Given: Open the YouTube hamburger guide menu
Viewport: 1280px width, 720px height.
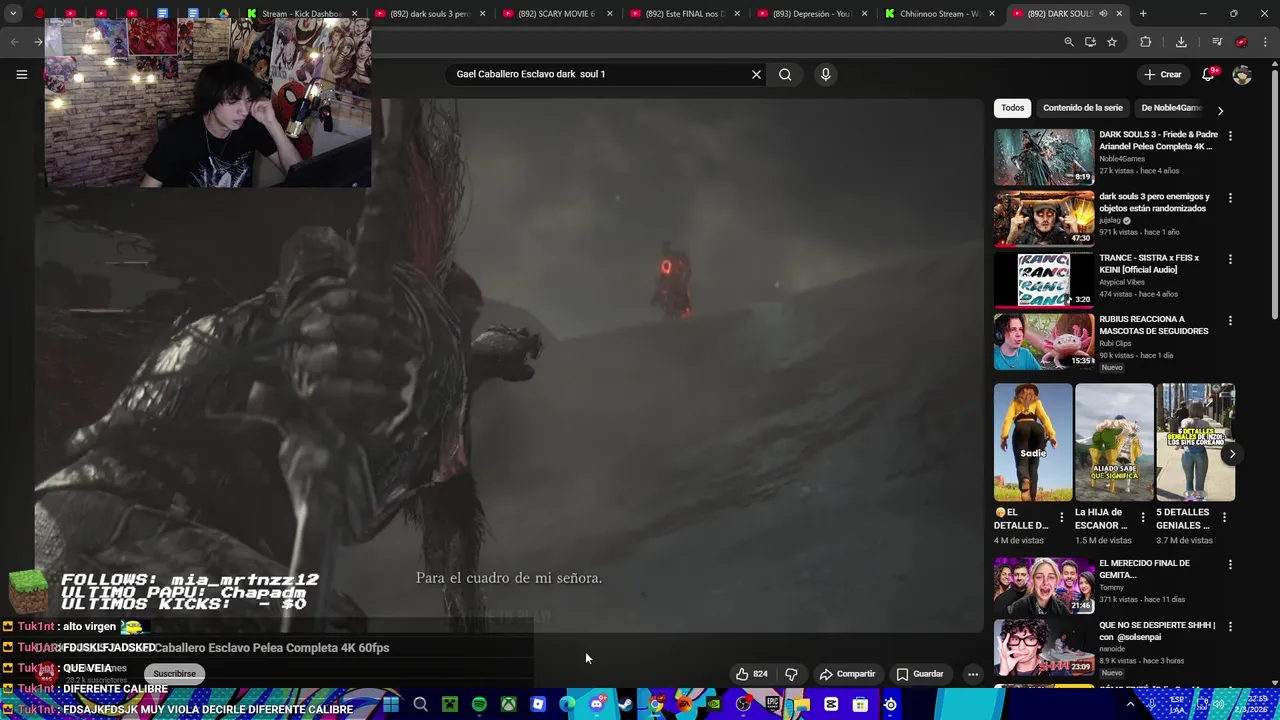Looking at the screenshot, I should point(21,74).
